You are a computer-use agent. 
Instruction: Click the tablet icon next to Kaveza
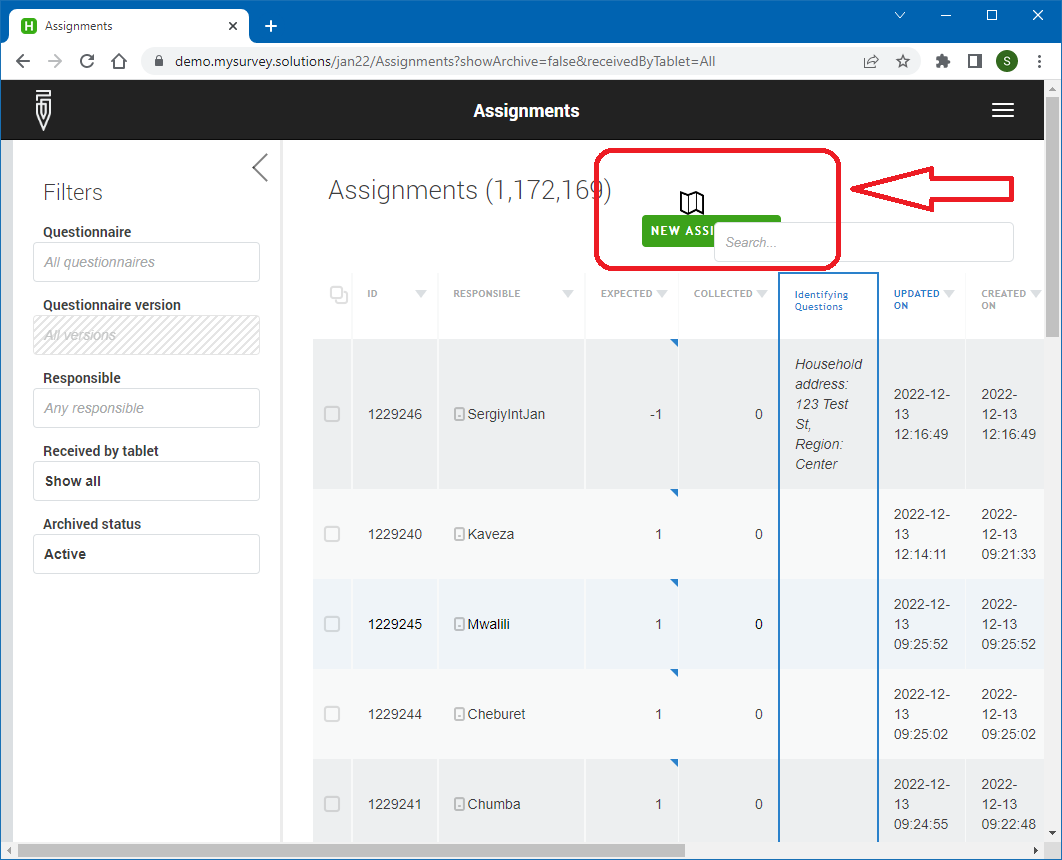tap(459, 534)
